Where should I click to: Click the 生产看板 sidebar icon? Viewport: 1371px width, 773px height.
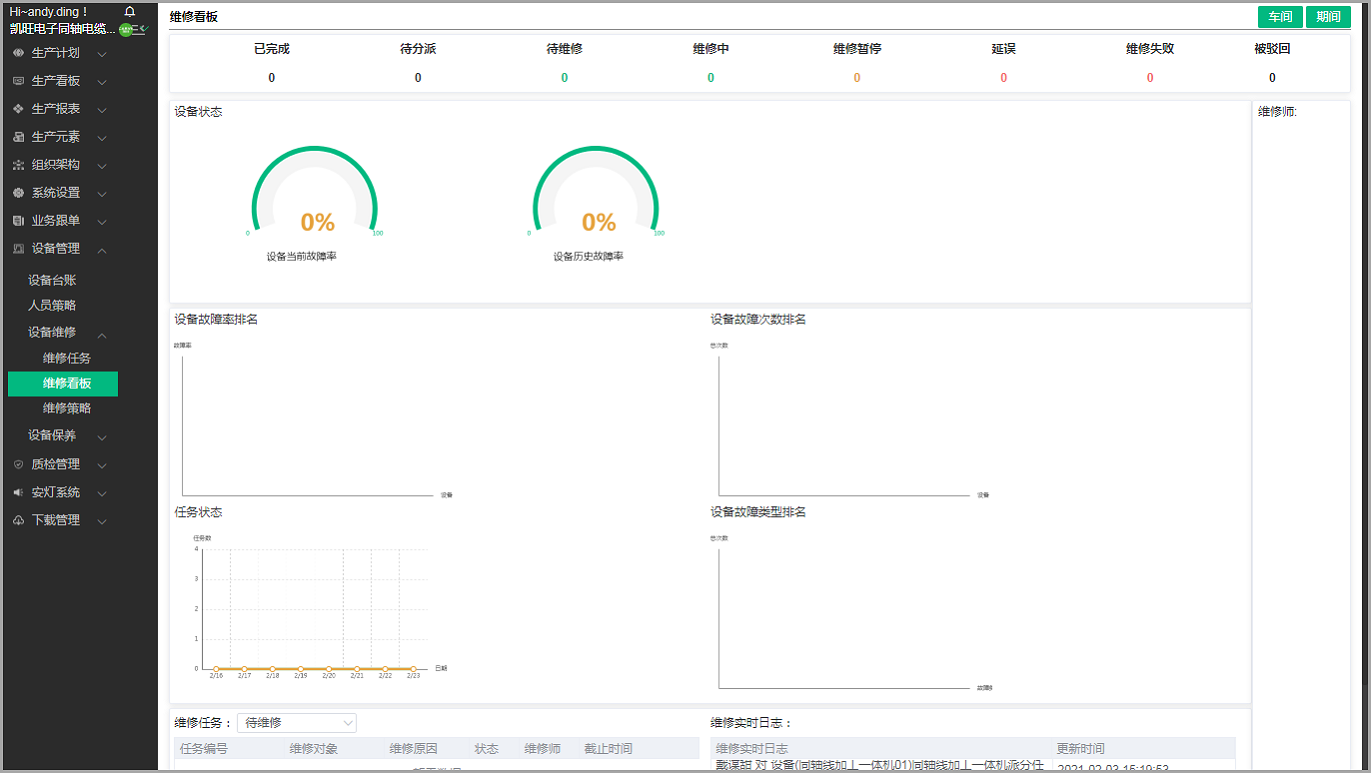click(18, 81)
